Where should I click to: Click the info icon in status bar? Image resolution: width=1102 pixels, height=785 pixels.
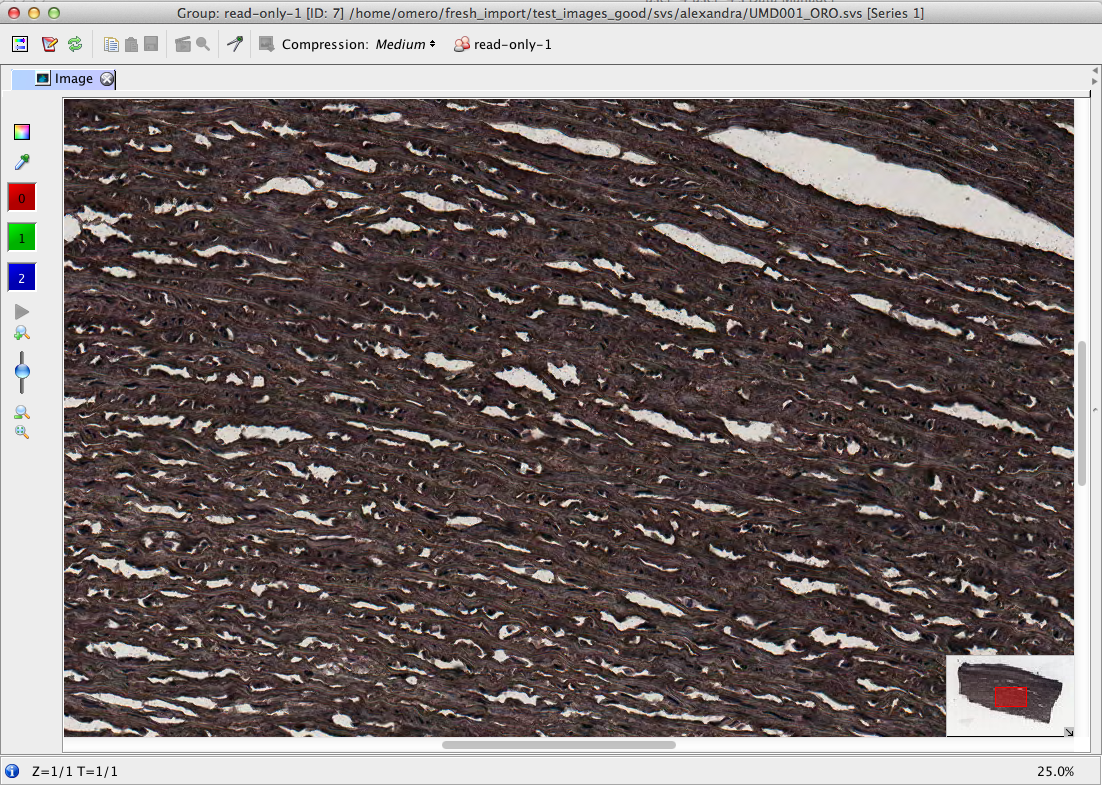(x=12, y=771)
